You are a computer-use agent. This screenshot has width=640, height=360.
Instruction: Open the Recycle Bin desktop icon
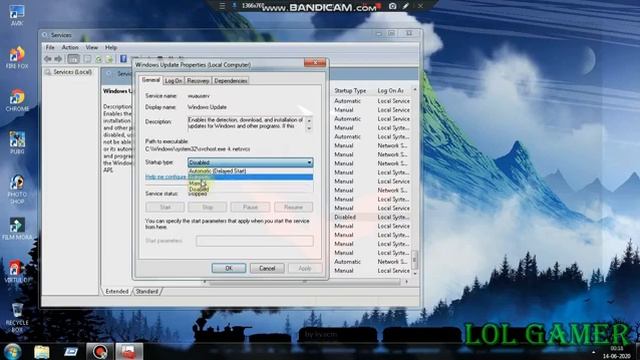pos(17,318)
